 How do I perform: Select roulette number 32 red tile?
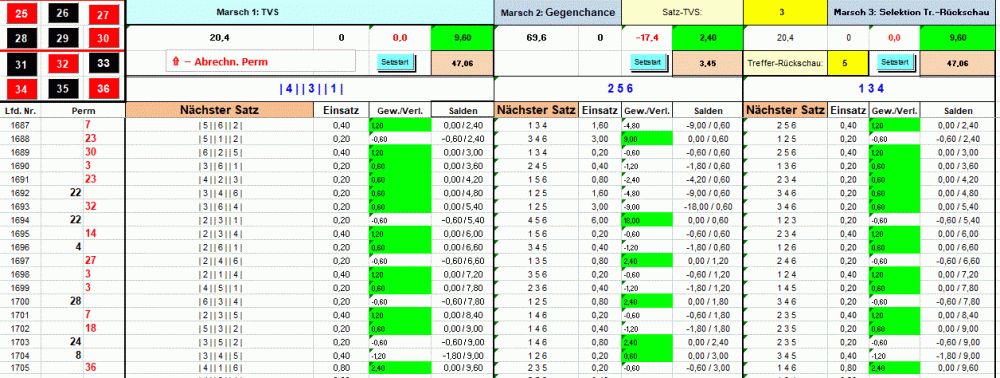click(62, 64)
